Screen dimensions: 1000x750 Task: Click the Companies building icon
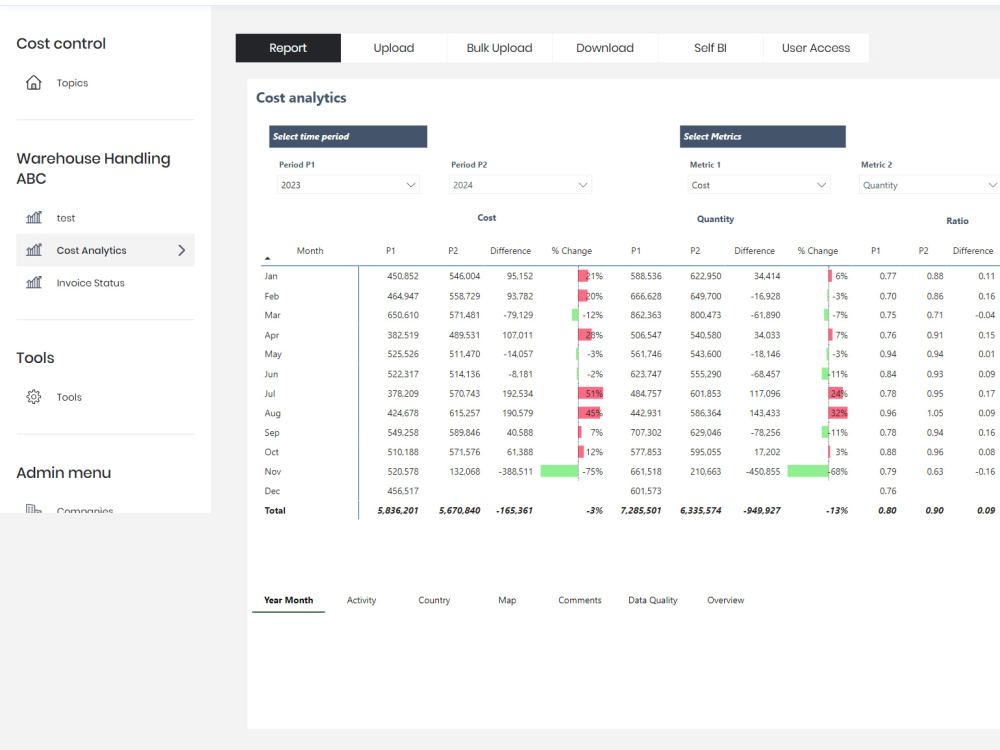click(x=34, y=509)
